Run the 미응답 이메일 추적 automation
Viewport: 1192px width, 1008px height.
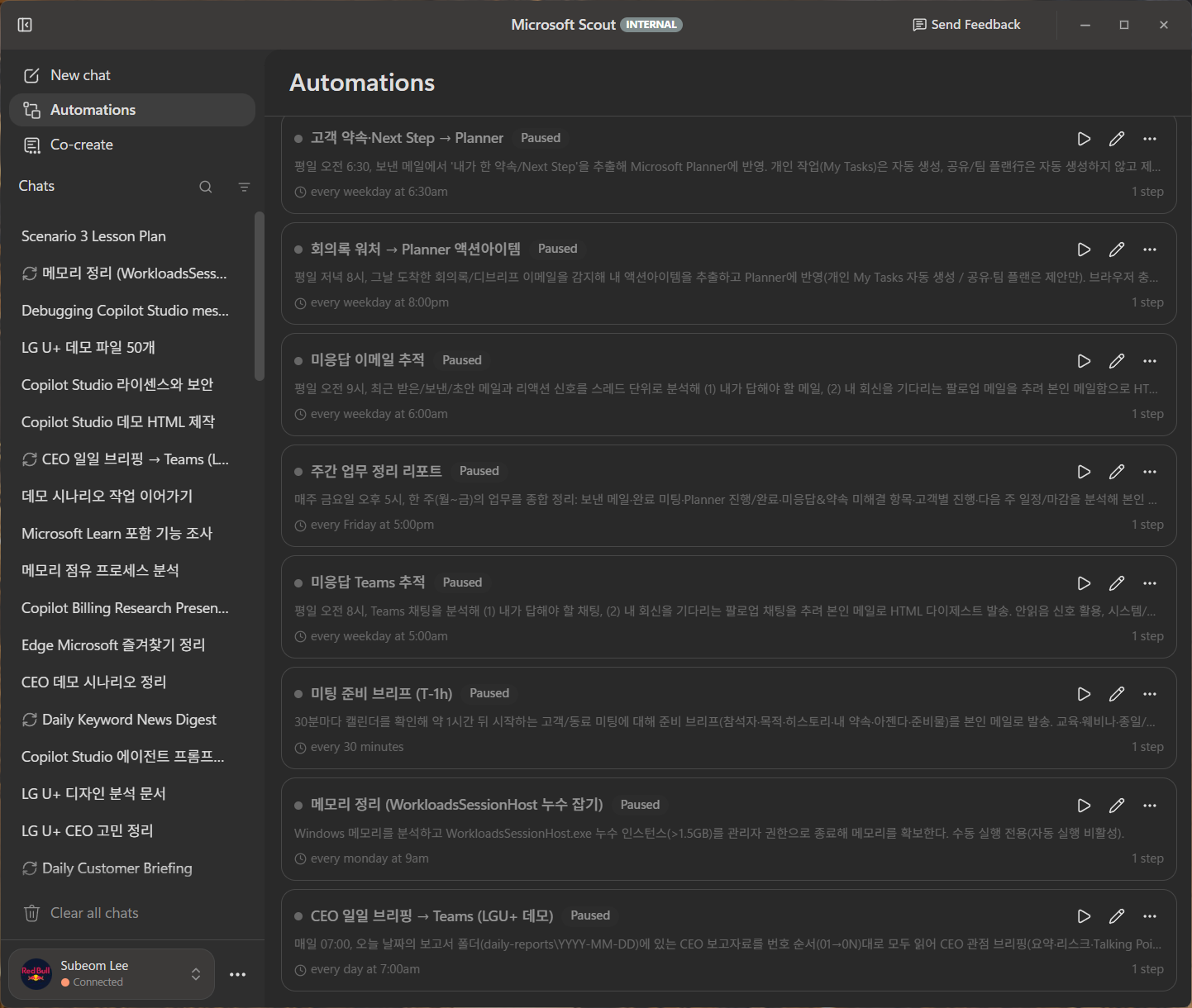point(1084,361)
